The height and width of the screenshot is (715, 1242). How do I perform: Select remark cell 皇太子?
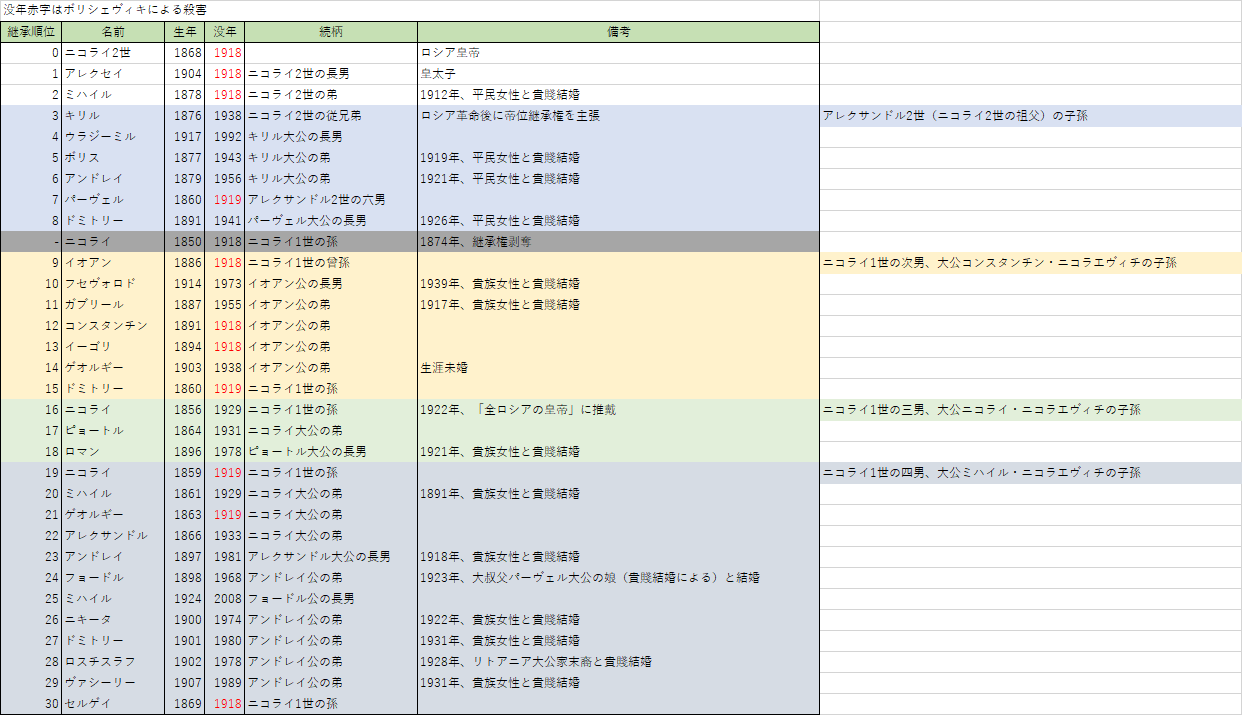(619, 74)
